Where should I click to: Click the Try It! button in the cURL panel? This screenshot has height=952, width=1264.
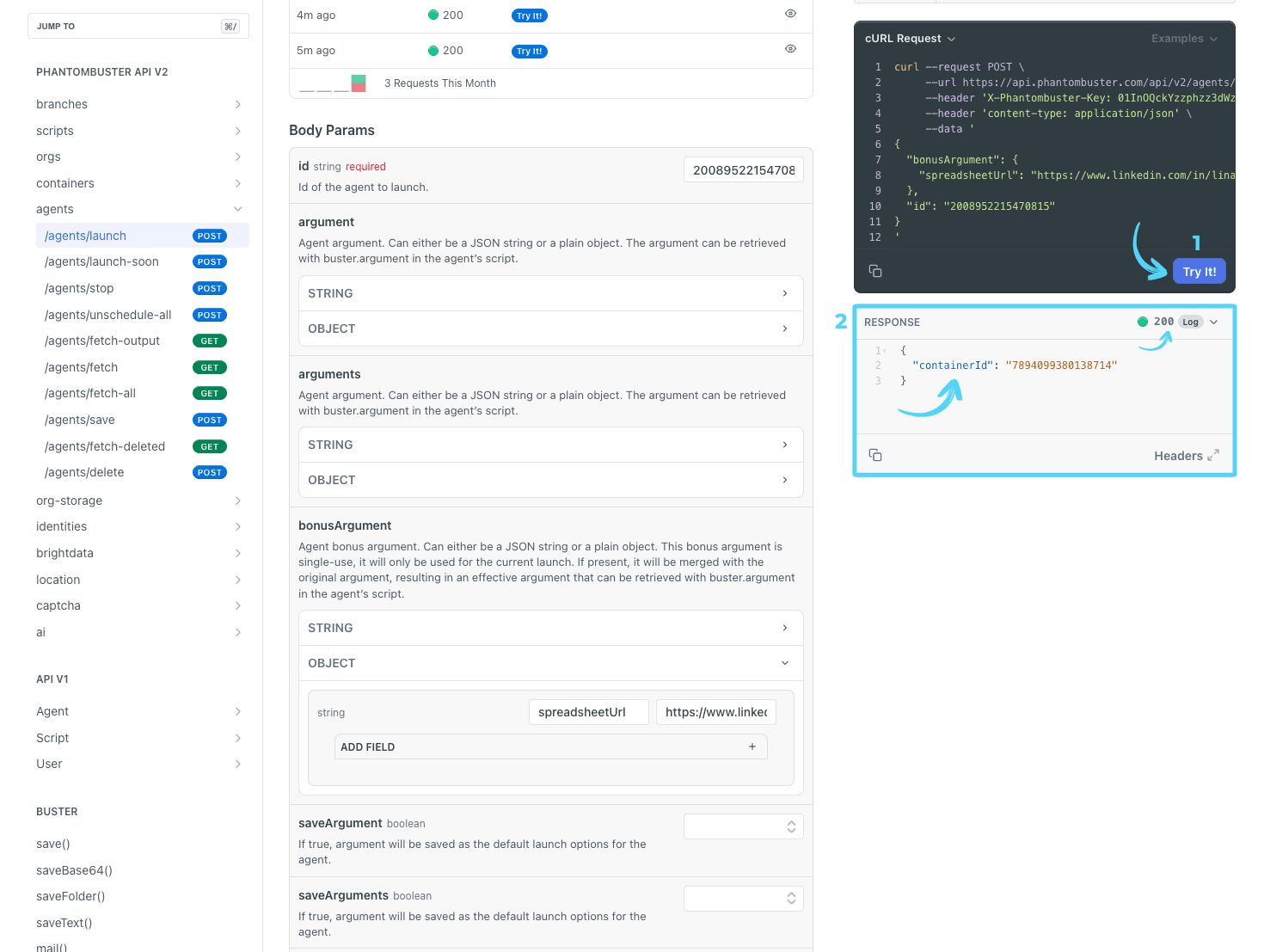point(1199,270)
